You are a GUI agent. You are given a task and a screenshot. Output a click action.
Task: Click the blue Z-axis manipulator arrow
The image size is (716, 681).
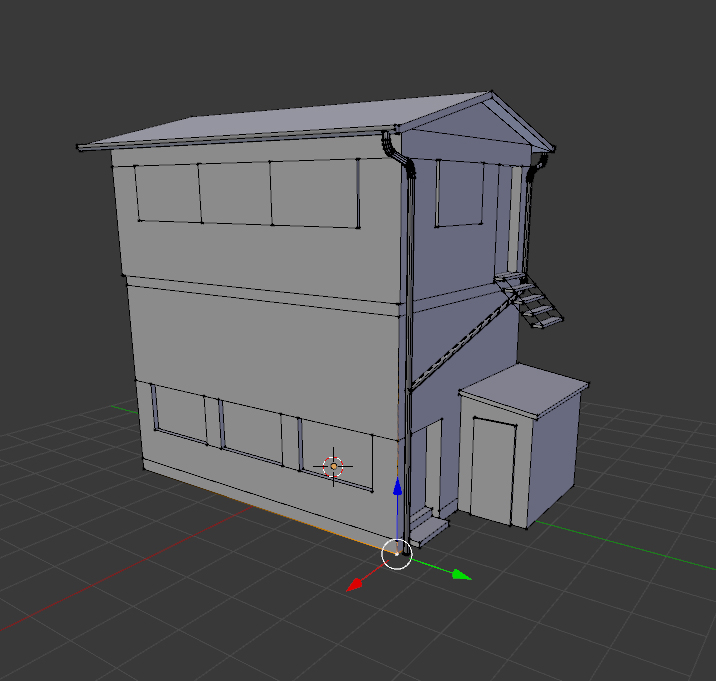(398, 487)
